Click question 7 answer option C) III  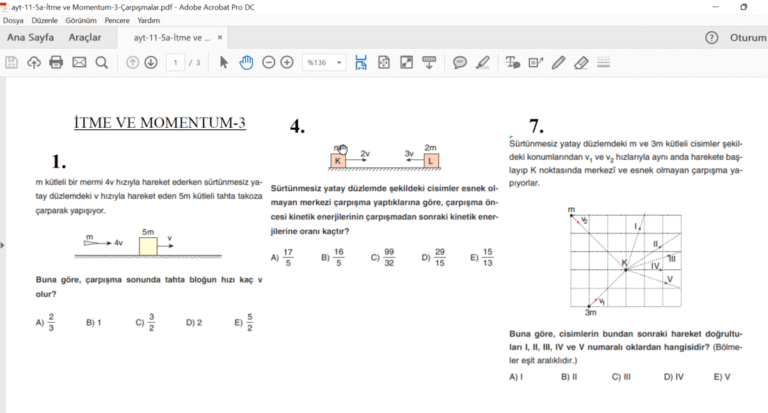point(621,377)
